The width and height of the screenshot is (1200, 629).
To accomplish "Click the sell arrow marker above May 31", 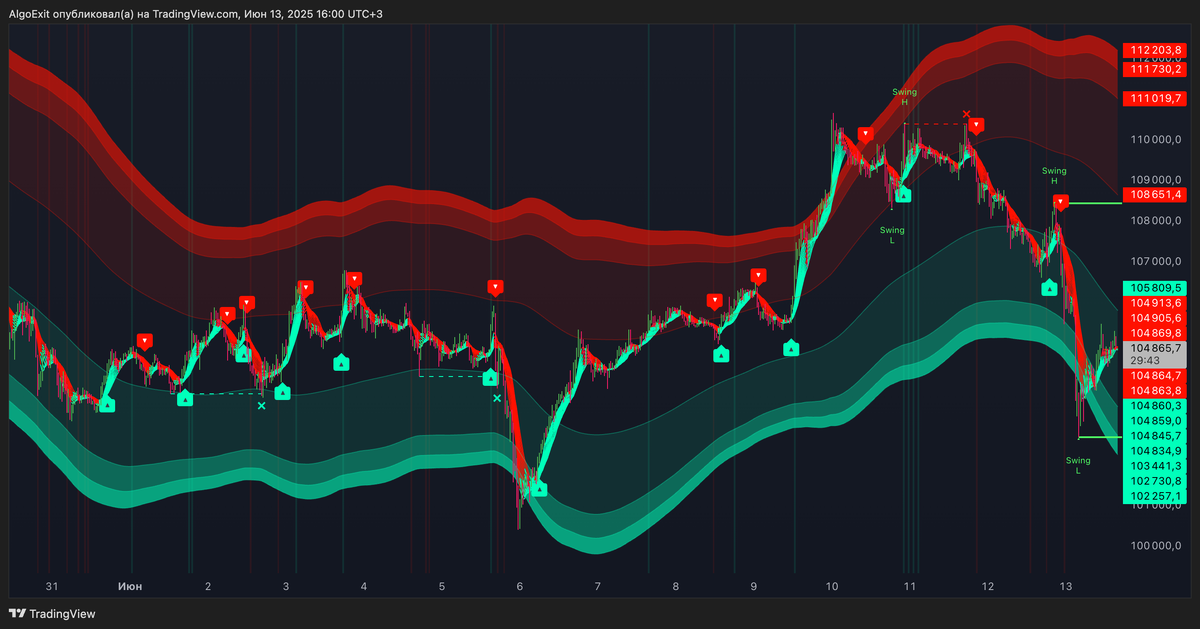I will (144, 339).
